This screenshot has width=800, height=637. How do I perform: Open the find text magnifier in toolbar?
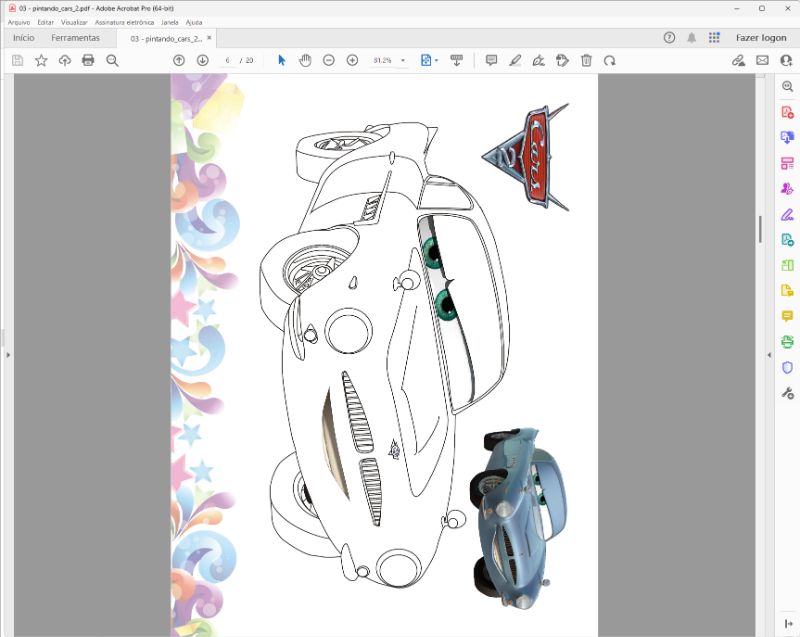pos(112,60)
